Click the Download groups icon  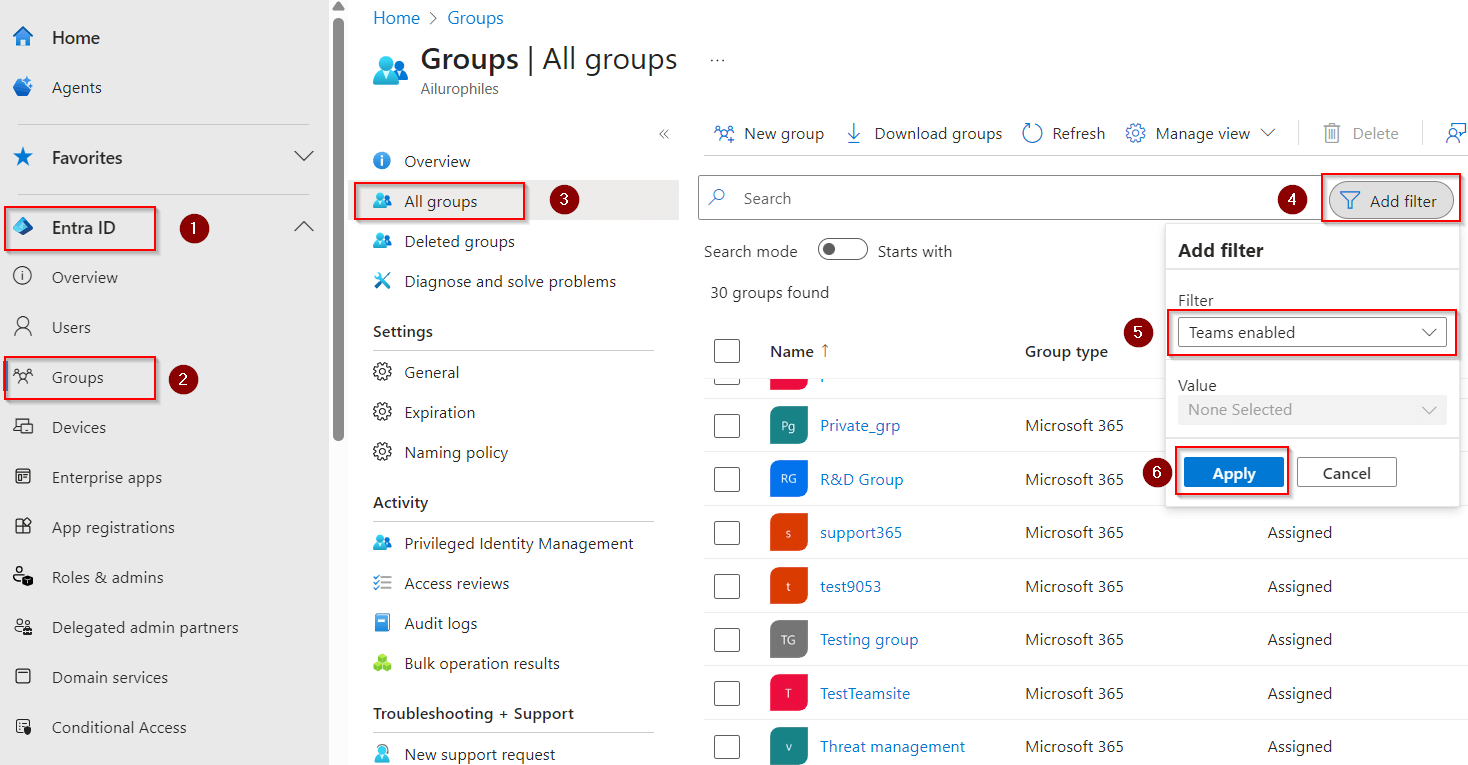854,132
